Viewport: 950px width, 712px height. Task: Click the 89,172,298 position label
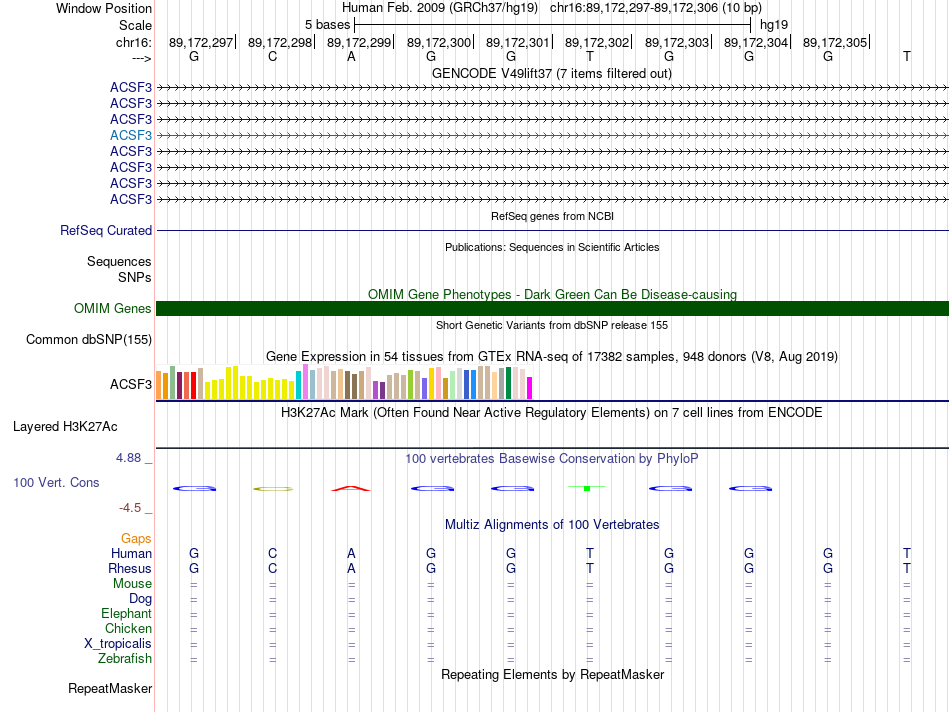pos(280,42)
